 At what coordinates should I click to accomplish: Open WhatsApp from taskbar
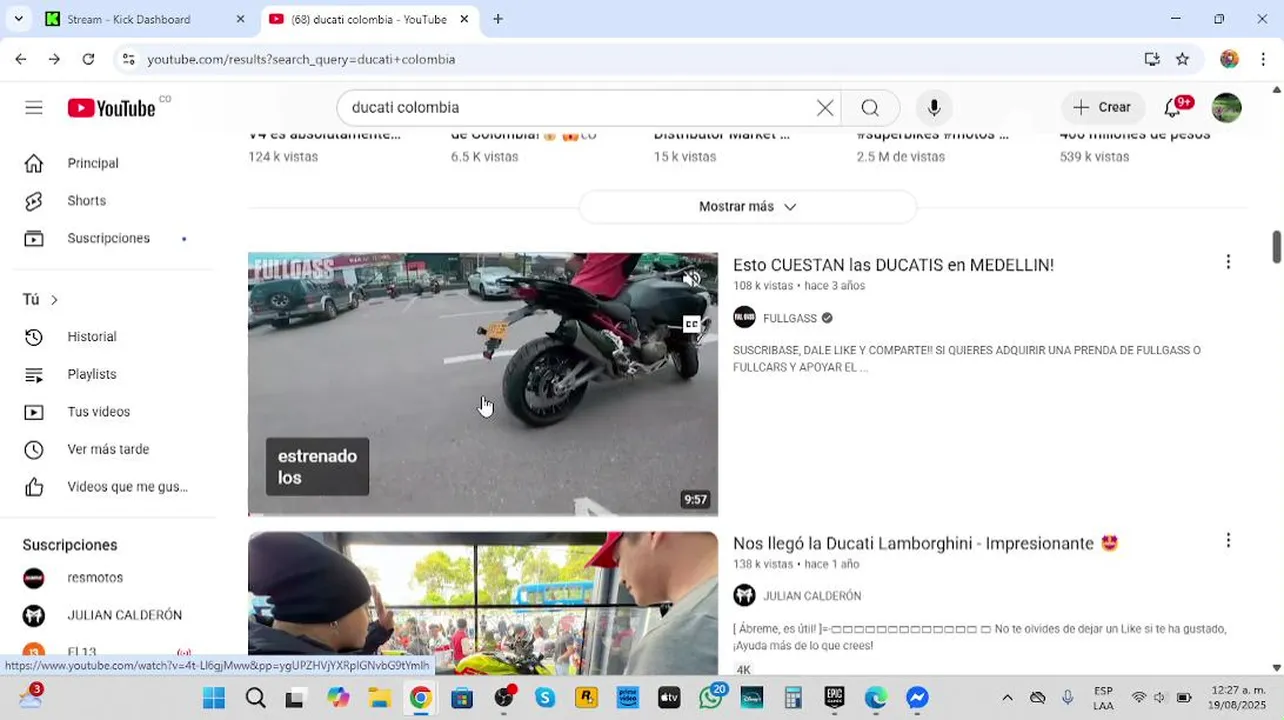pyautogui.click(x=711, y=698)
